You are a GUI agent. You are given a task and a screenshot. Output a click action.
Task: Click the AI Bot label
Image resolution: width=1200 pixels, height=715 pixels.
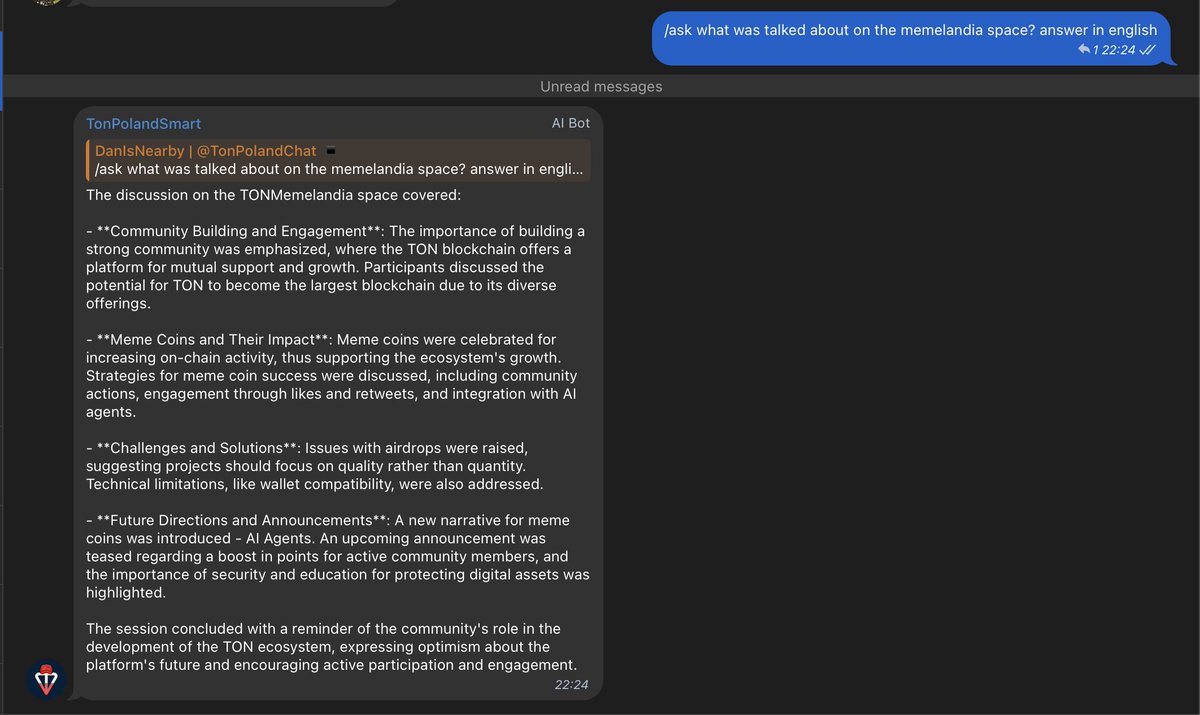(571, 123)
